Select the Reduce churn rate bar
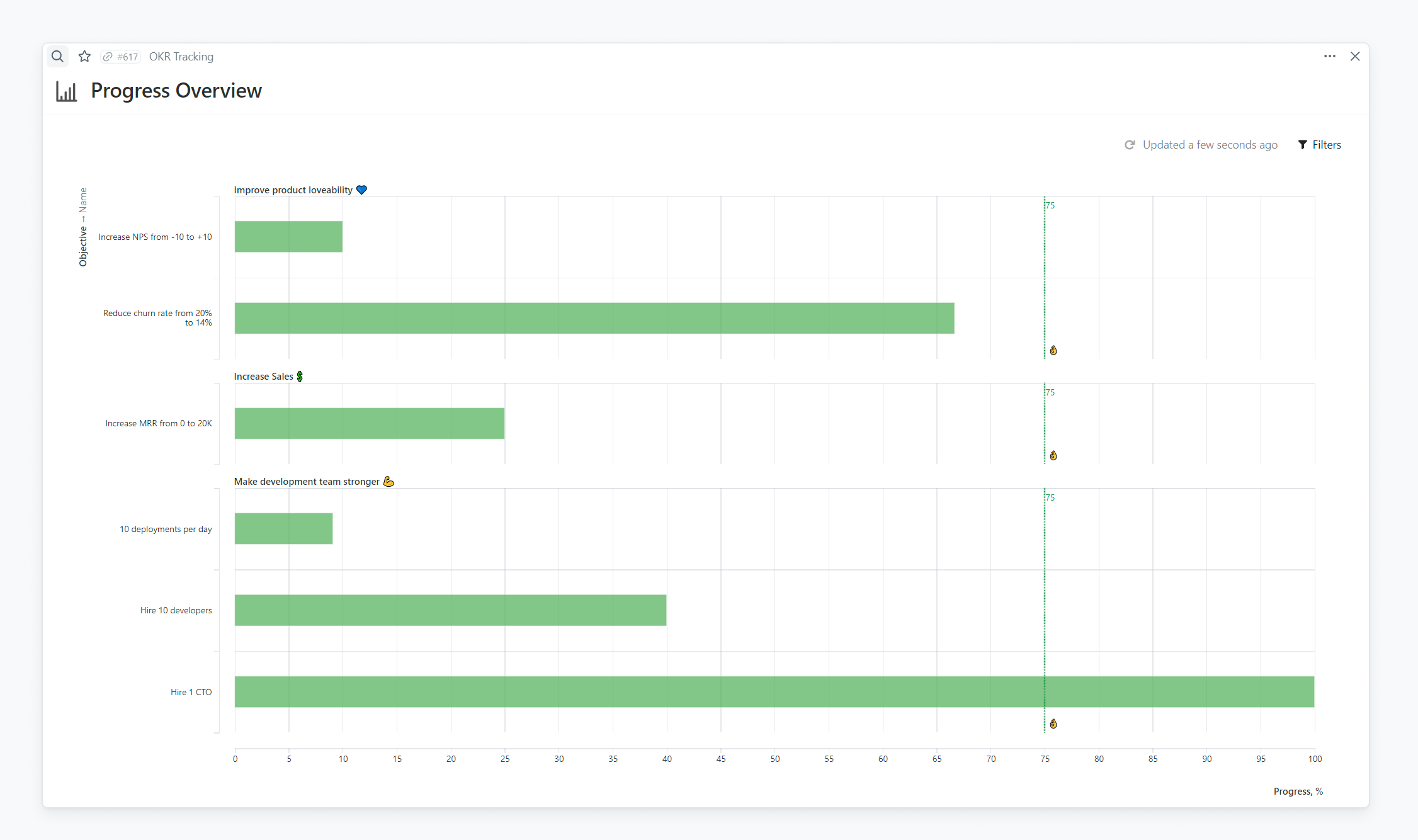Image resolution: width=1418 pixels, height=840 pixels. pos(594,318)
